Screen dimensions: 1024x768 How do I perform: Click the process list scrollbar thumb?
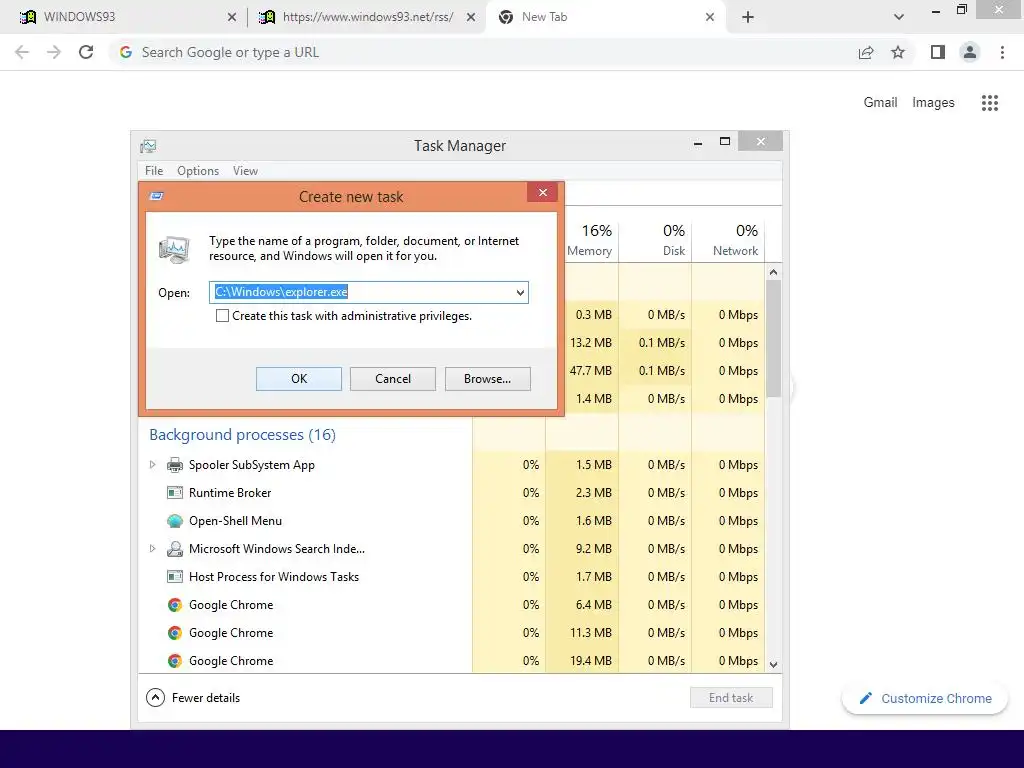(773, 338)
